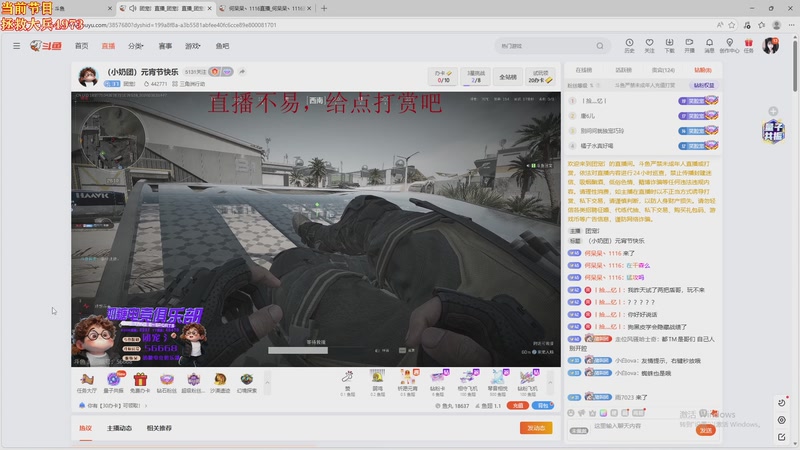The image size is (800, 450).
Task: Open 沙漠遗迹 activity icon
Action: [x=220, y=383]
